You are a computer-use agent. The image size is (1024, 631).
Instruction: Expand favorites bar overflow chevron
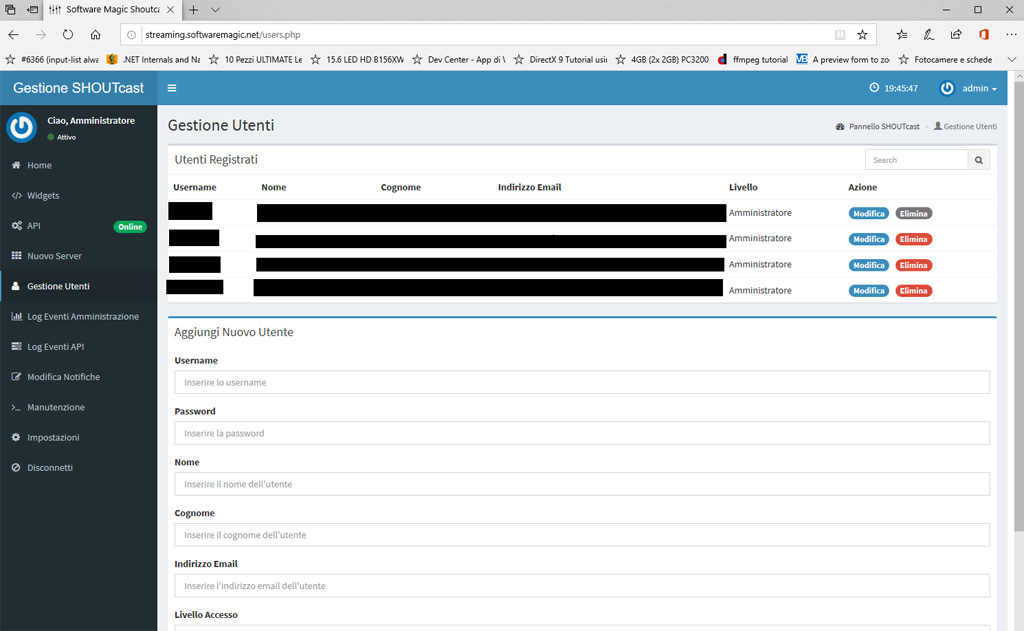coord(1012,59)
